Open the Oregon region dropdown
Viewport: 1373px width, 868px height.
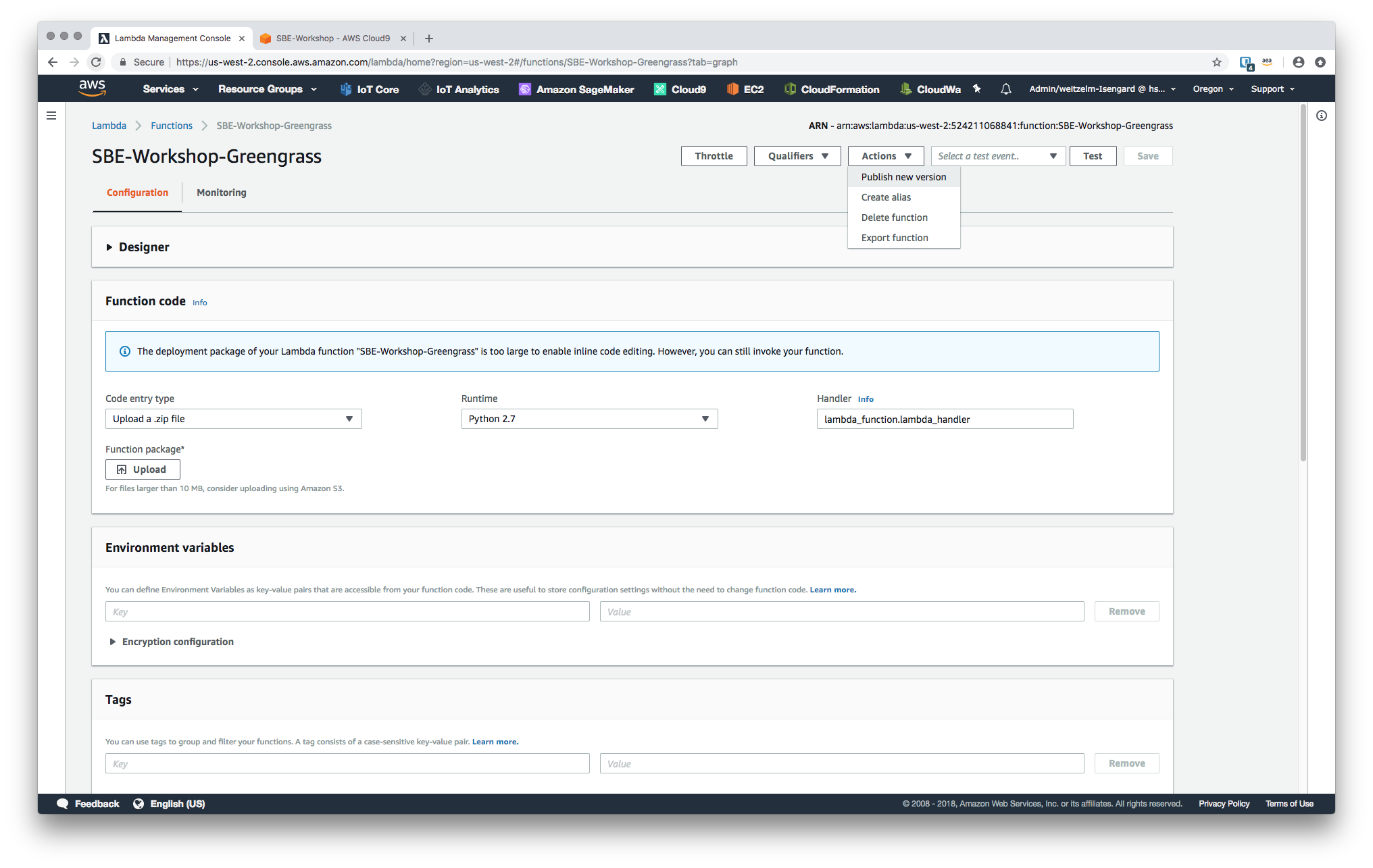click(x=1214, y=89)
